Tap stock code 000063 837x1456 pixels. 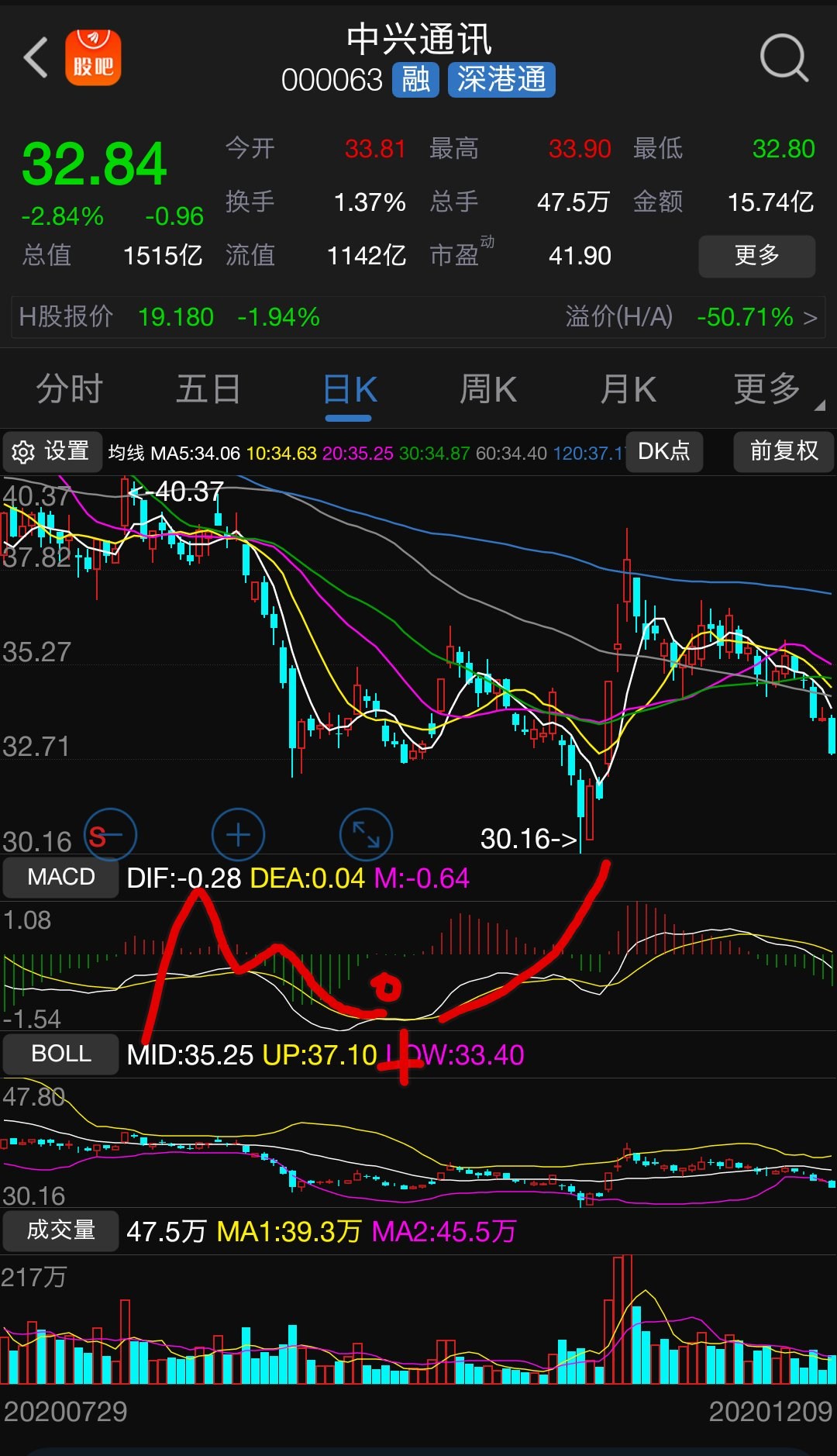click(332, 80)
